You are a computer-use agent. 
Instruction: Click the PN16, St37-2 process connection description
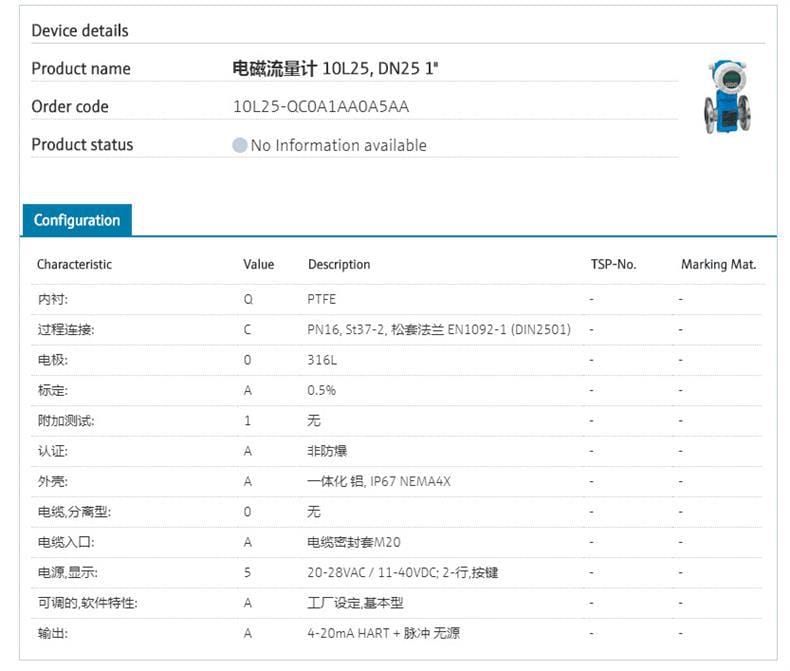pyautogui.click(x=439, y=329)
